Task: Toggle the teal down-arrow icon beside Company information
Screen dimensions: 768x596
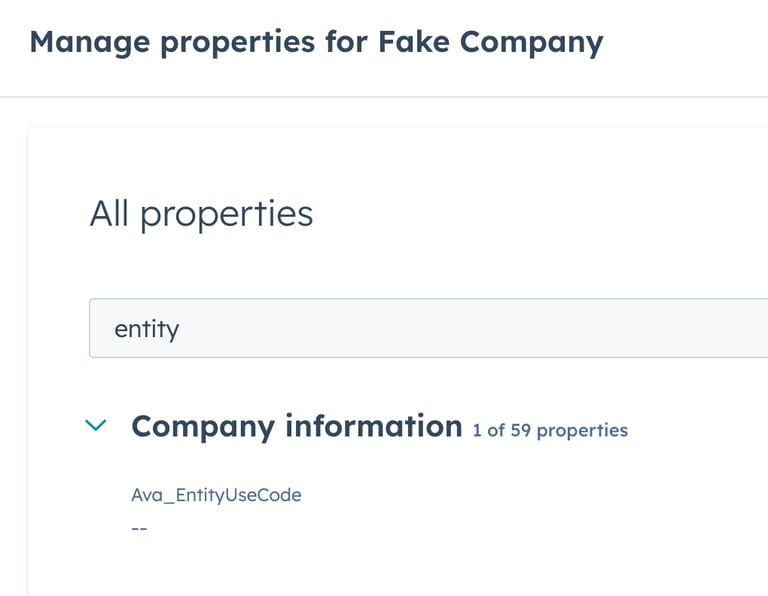Action: point(96,426)
